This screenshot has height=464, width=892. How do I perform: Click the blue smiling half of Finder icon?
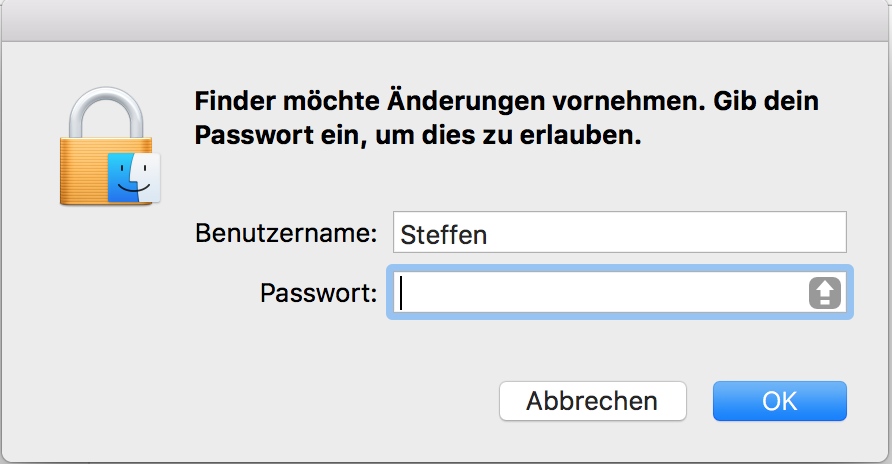tap(122, 177)
